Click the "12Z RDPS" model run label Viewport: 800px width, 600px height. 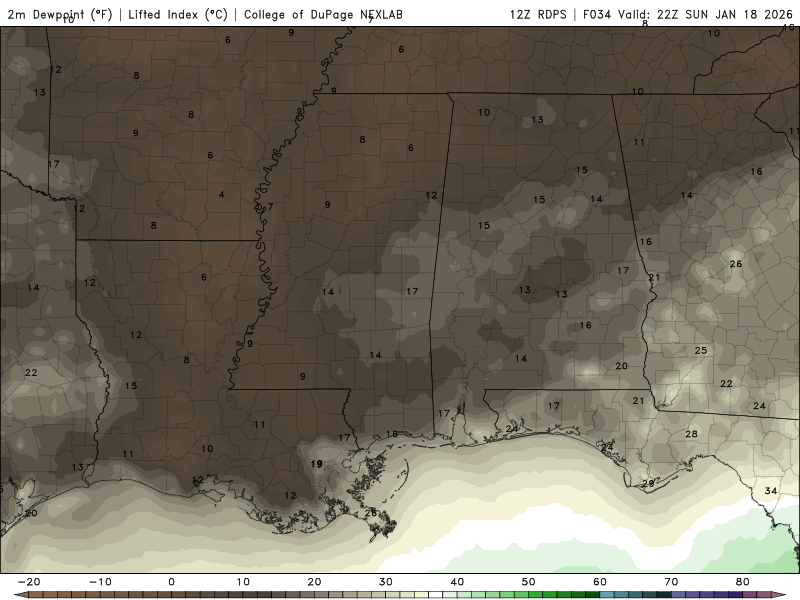(538, 15)
